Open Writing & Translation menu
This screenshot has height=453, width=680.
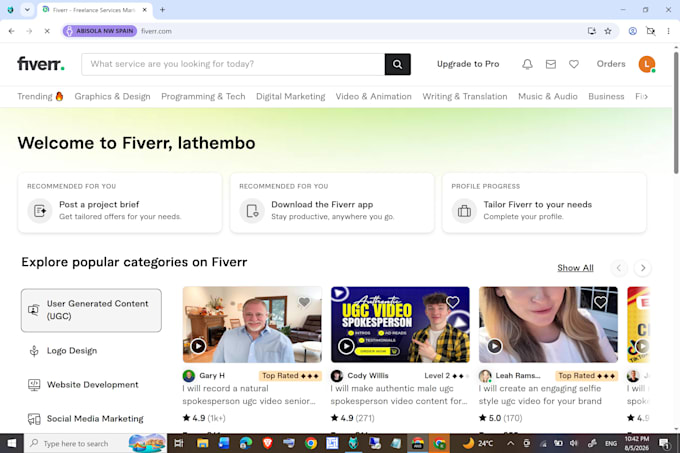tap(465, 97)
